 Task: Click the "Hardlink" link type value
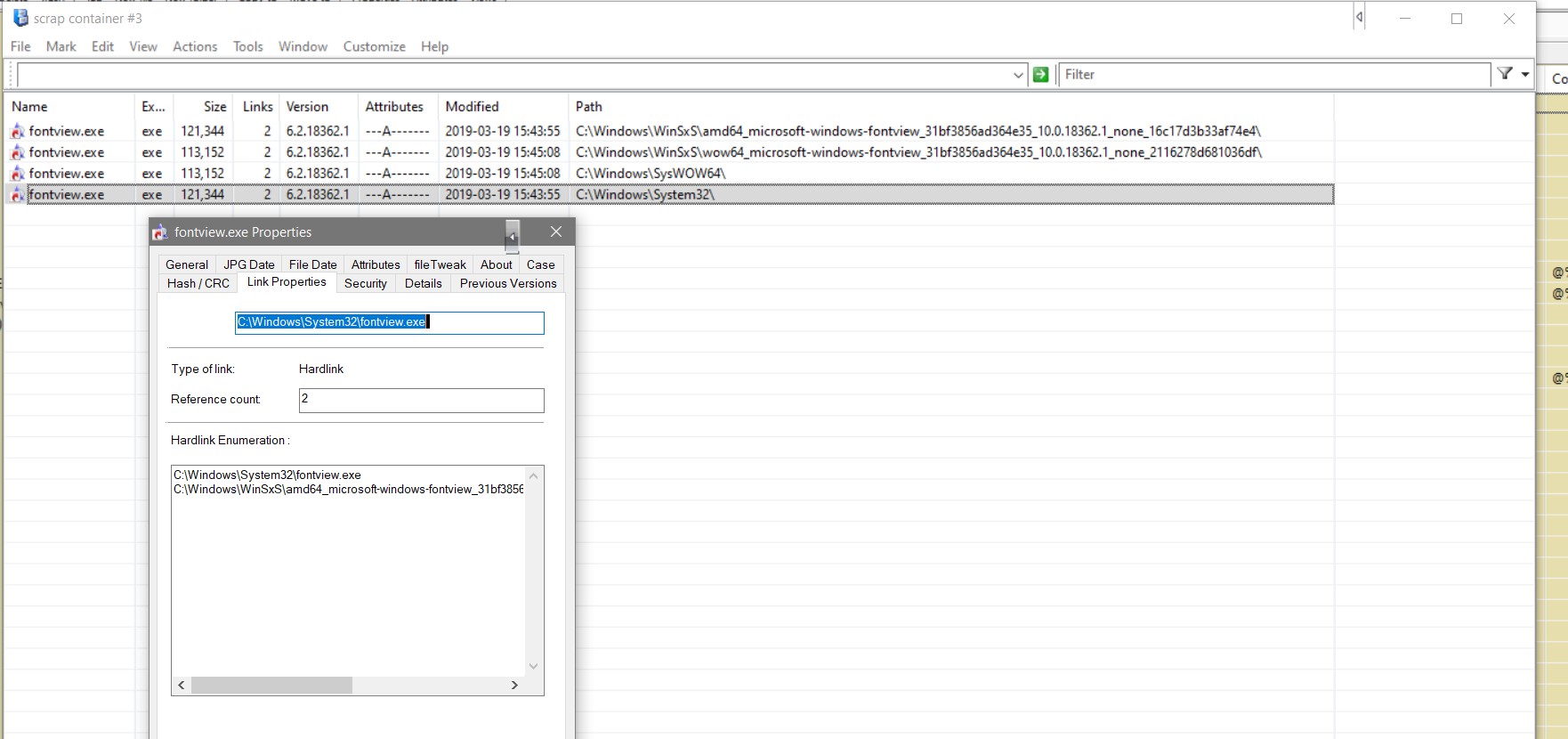coord(321,369)
